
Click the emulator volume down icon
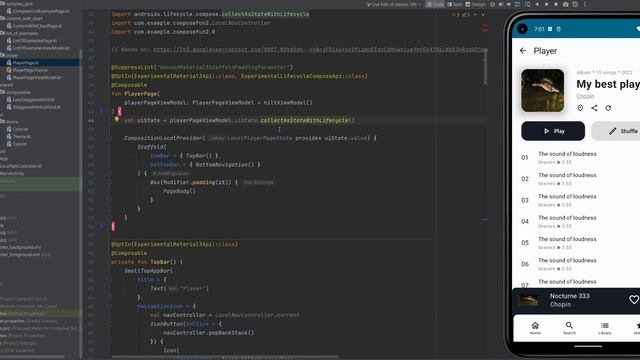[x=509, y=4]
